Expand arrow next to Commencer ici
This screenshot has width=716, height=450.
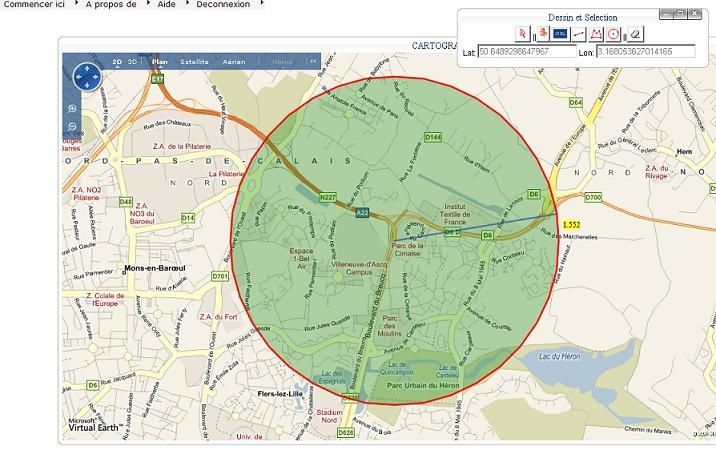76,3
